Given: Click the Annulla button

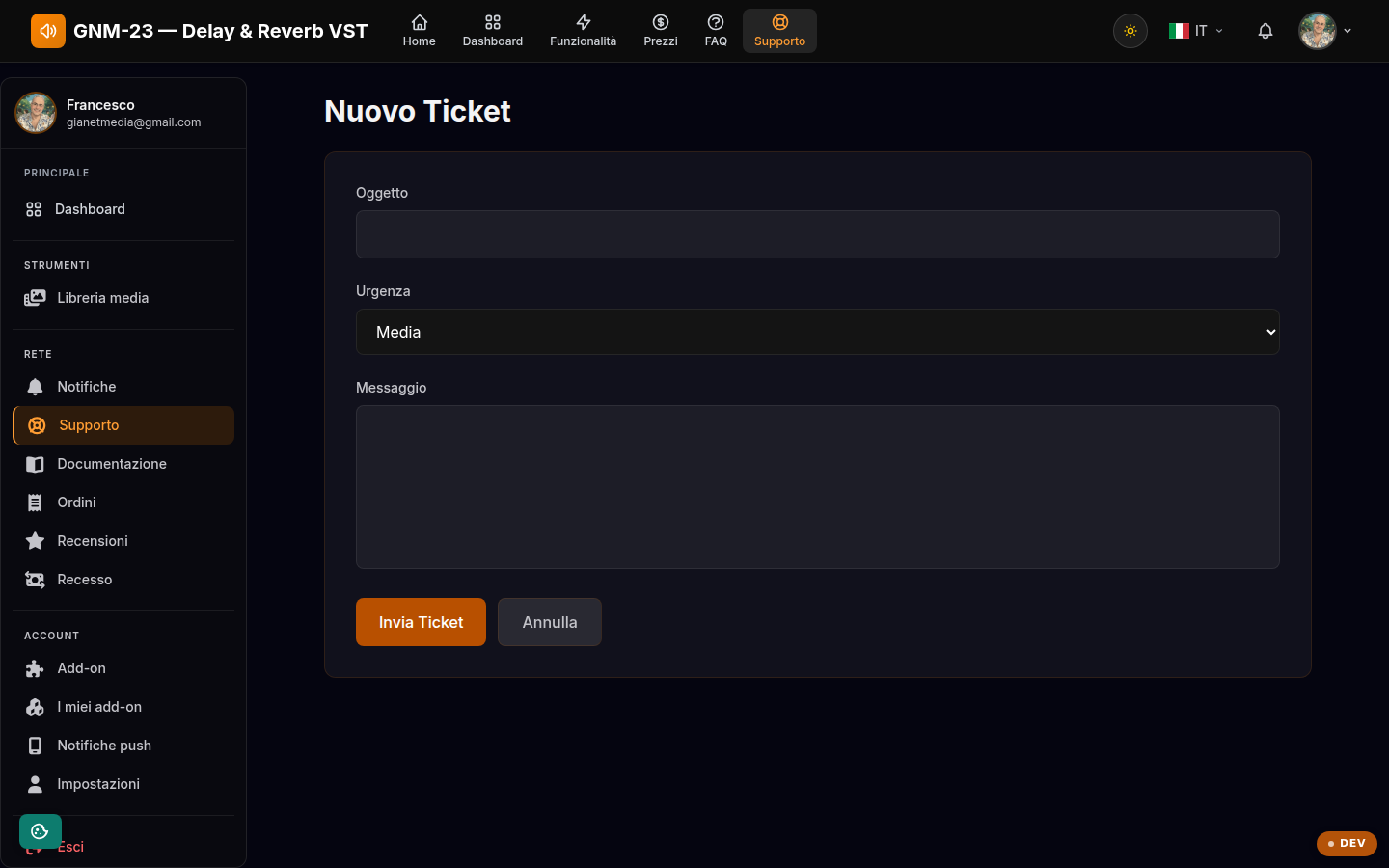Looking at the screenshot, I should coord(550,622).
